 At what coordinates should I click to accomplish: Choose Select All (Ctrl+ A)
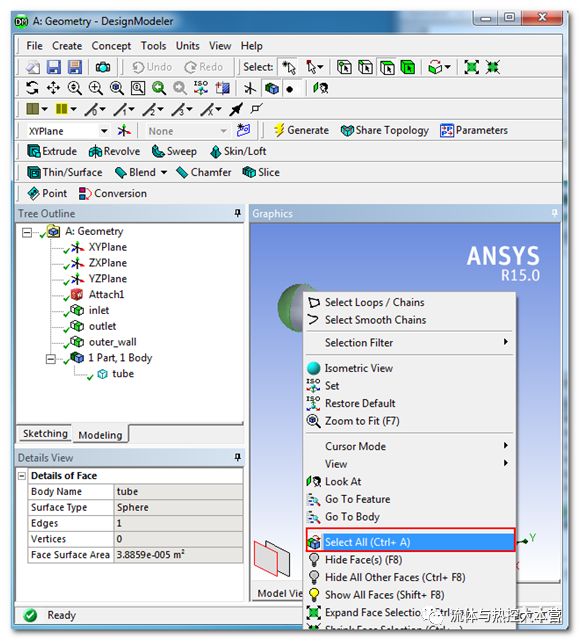click(410, 541)
